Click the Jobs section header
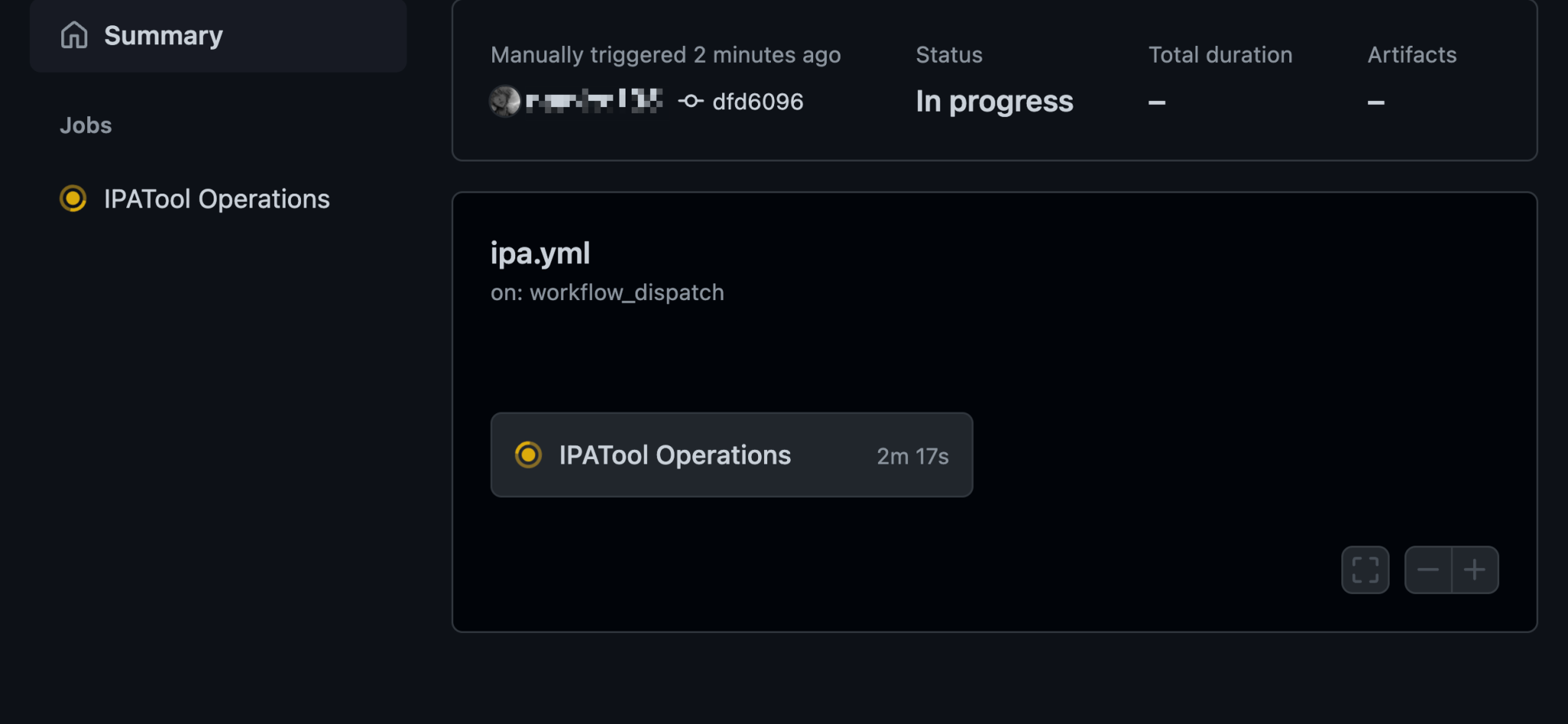Viewport: 1568px width, 724px height. tap(85, 125)
